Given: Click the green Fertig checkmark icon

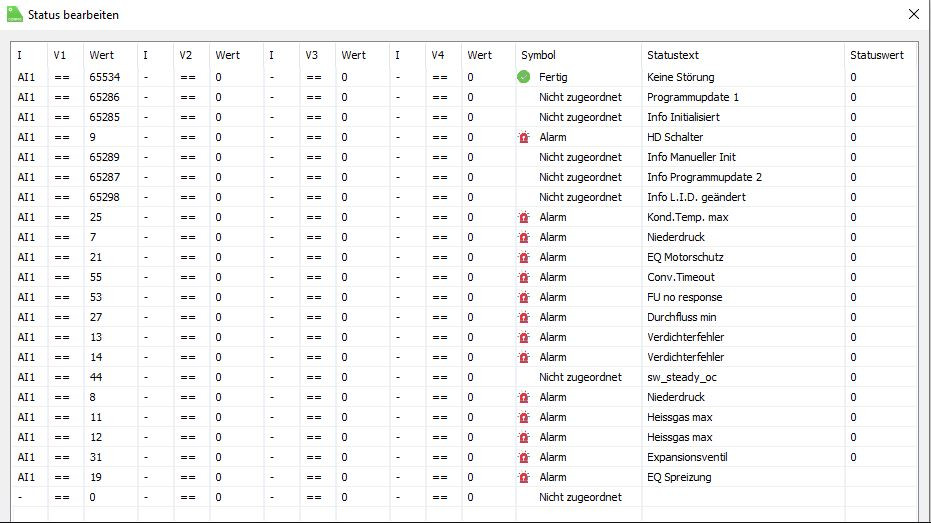Looking at the screenshot, I should point(523,77).
